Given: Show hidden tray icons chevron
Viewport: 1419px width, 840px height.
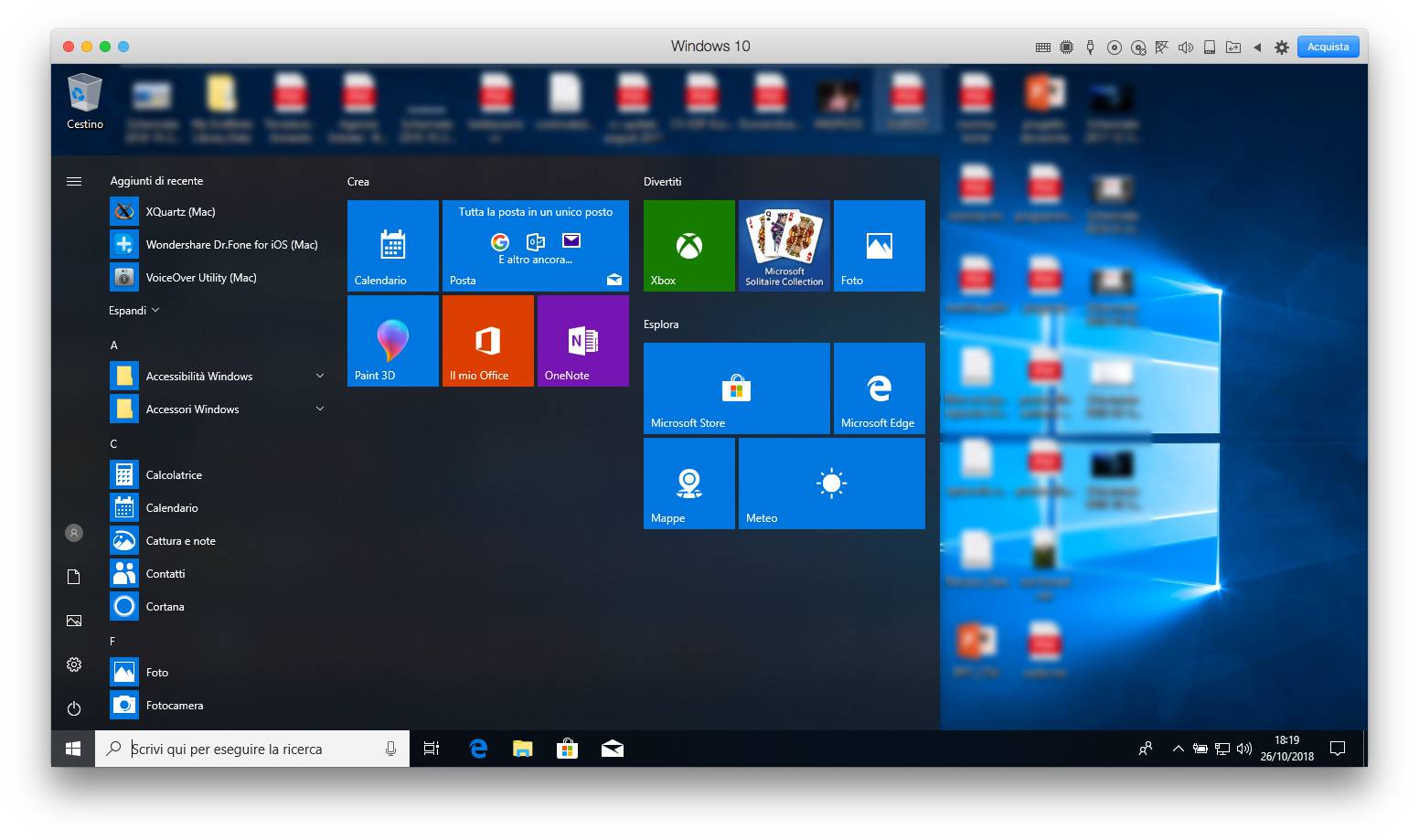Looking at the screenshot, I should [x=1178, y=749].
